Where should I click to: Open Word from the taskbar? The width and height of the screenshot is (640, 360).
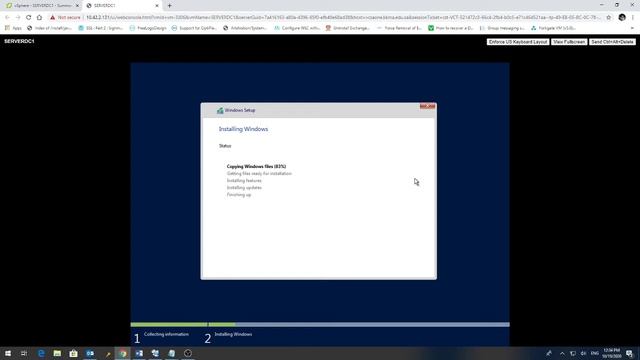point(139,353)
